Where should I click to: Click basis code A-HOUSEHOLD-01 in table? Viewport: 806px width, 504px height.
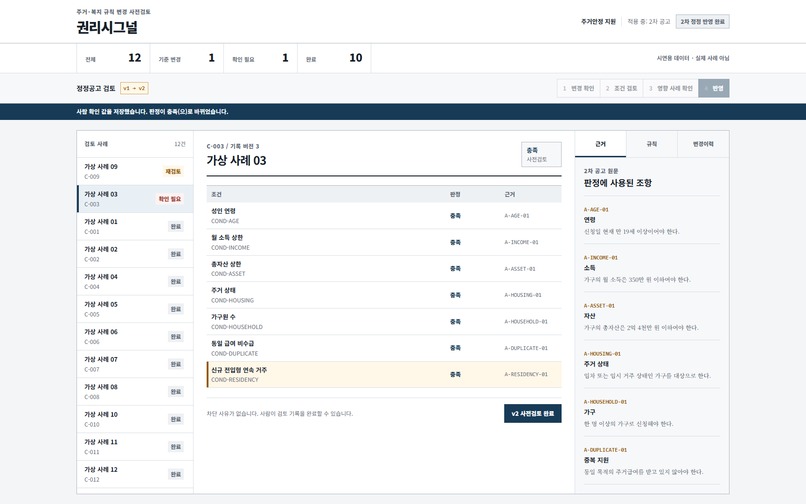click(526, 322)
